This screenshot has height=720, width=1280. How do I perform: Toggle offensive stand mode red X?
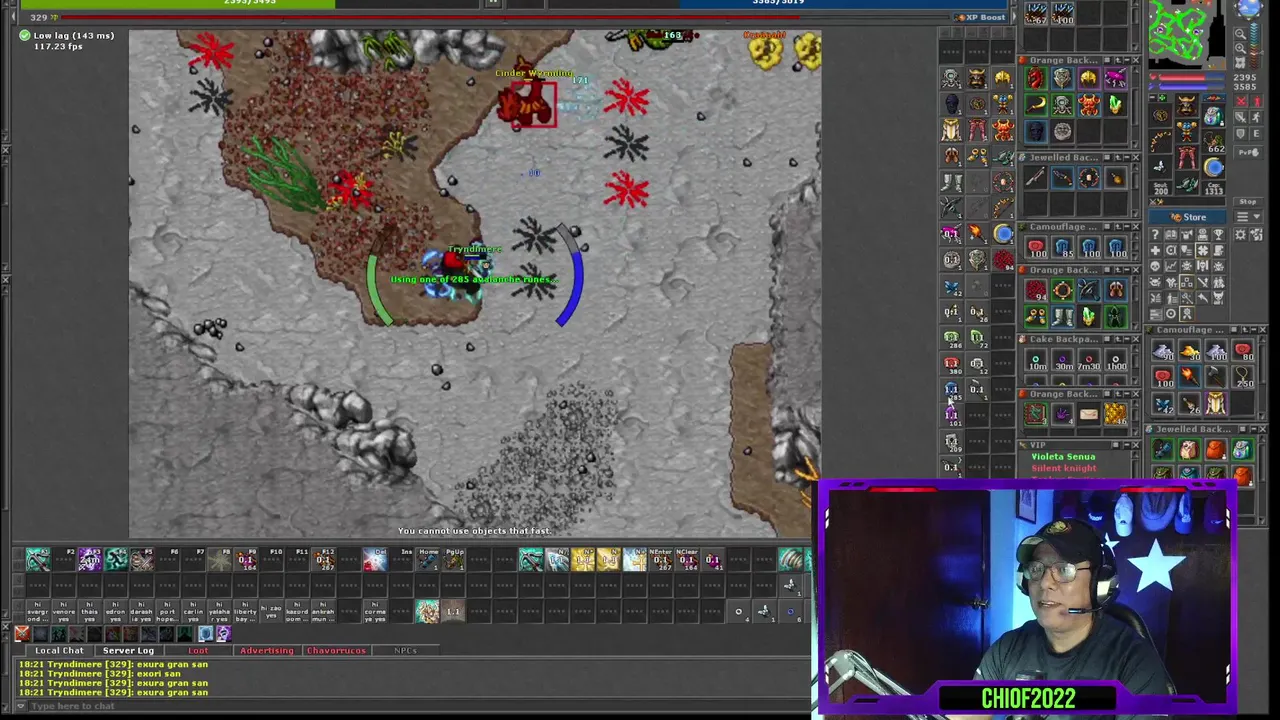(x=1241, y=101)
